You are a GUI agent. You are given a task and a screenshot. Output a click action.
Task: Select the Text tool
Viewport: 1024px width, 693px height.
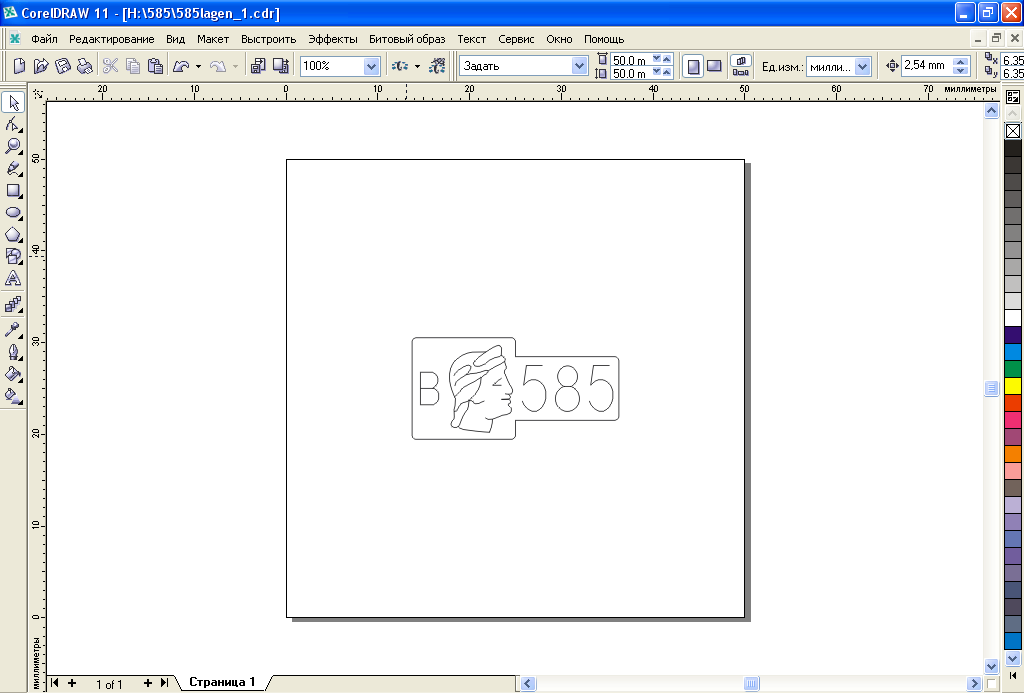(x=13, y=279)
